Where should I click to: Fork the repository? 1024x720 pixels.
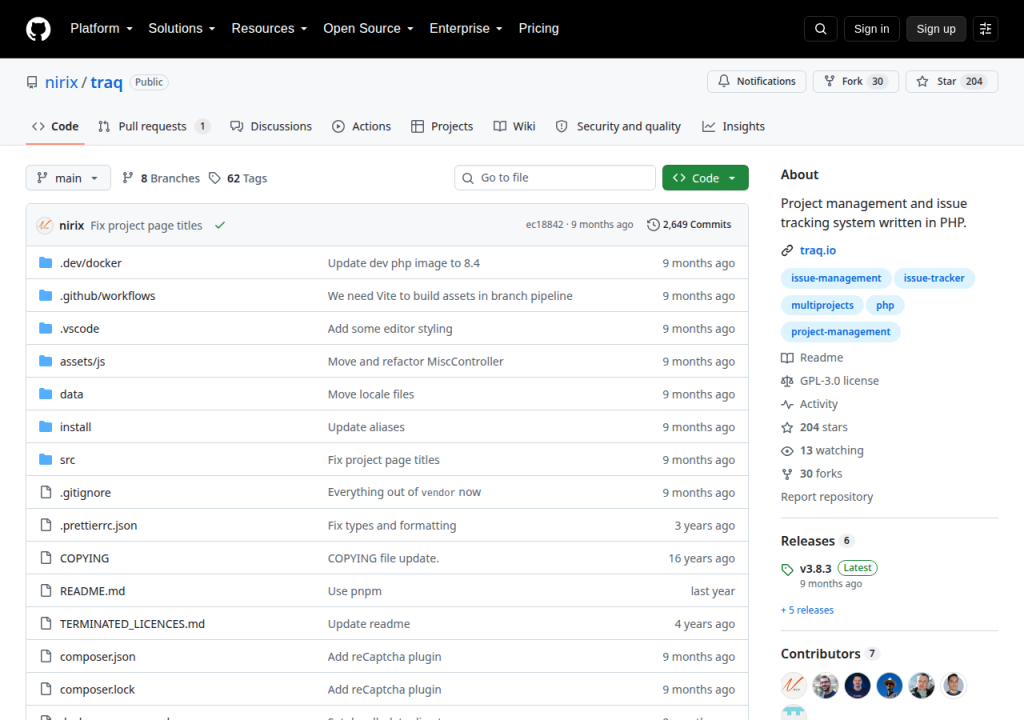click(856, 81)
